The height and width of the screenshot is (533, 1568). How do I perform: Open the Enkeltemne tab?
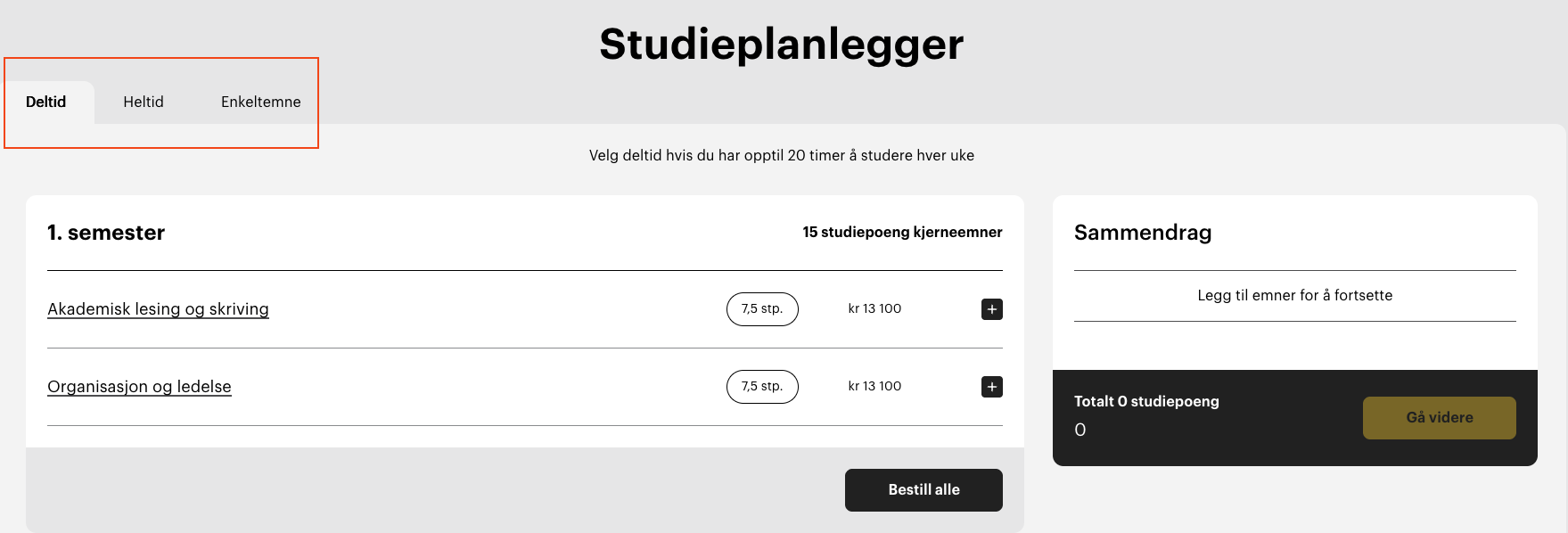[x=260, y=102]
